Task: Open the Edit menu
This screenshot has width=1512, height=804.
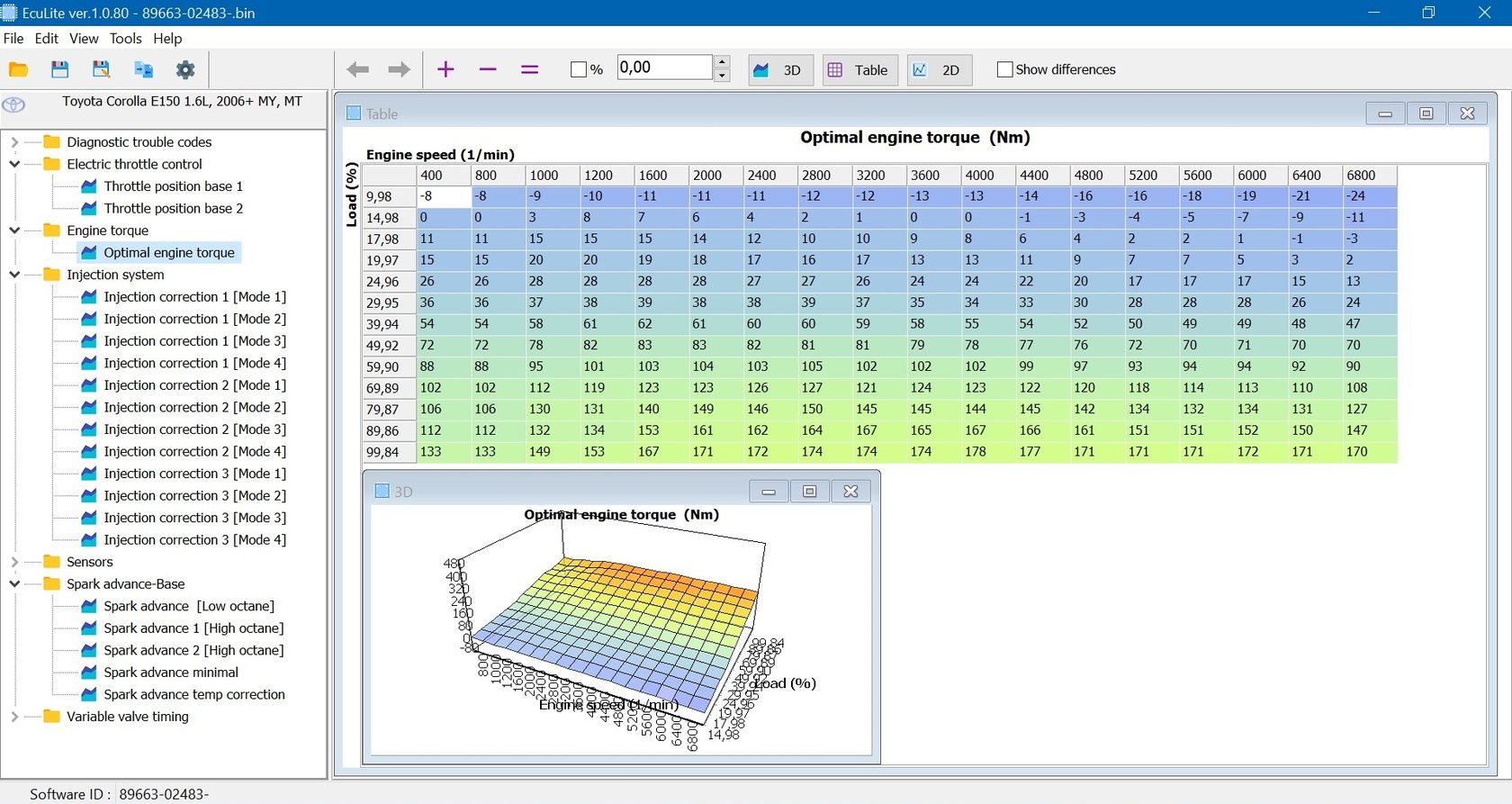Action: (x=46, y=38)
